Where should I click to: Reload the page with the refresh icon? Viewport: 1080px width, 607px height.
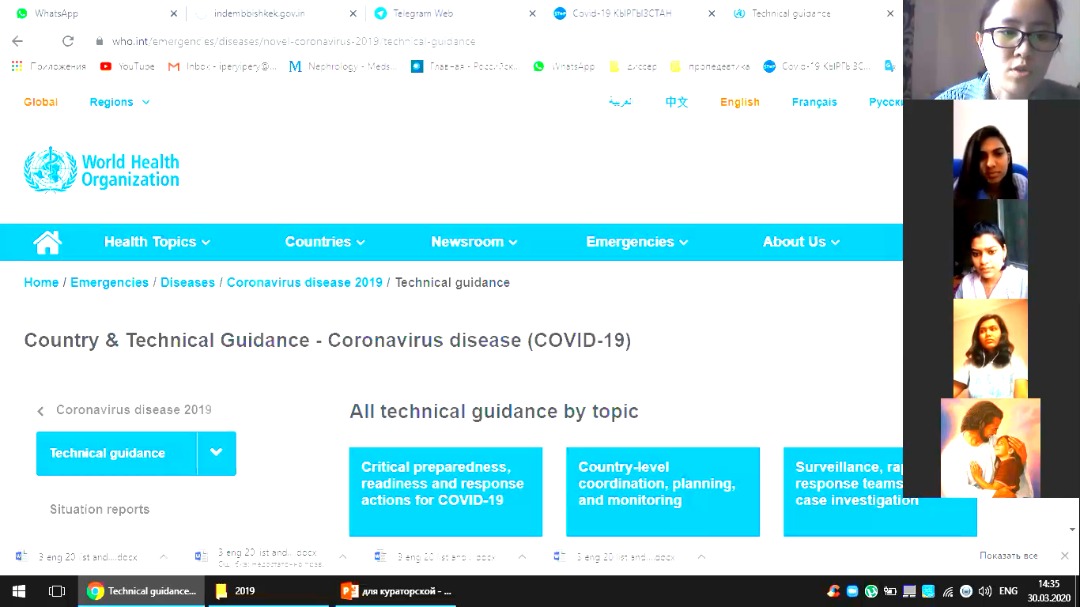68,41
